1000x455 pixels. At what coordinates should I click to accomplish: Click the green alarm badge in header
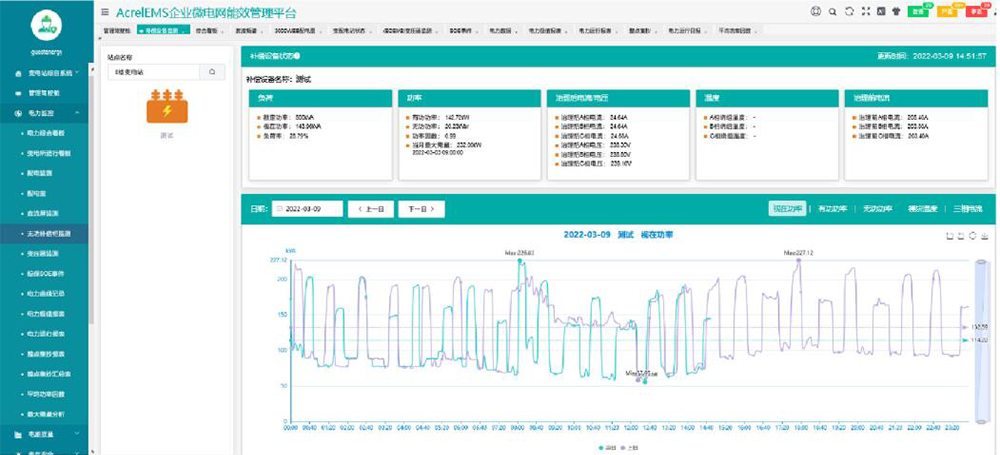[917, 11]
